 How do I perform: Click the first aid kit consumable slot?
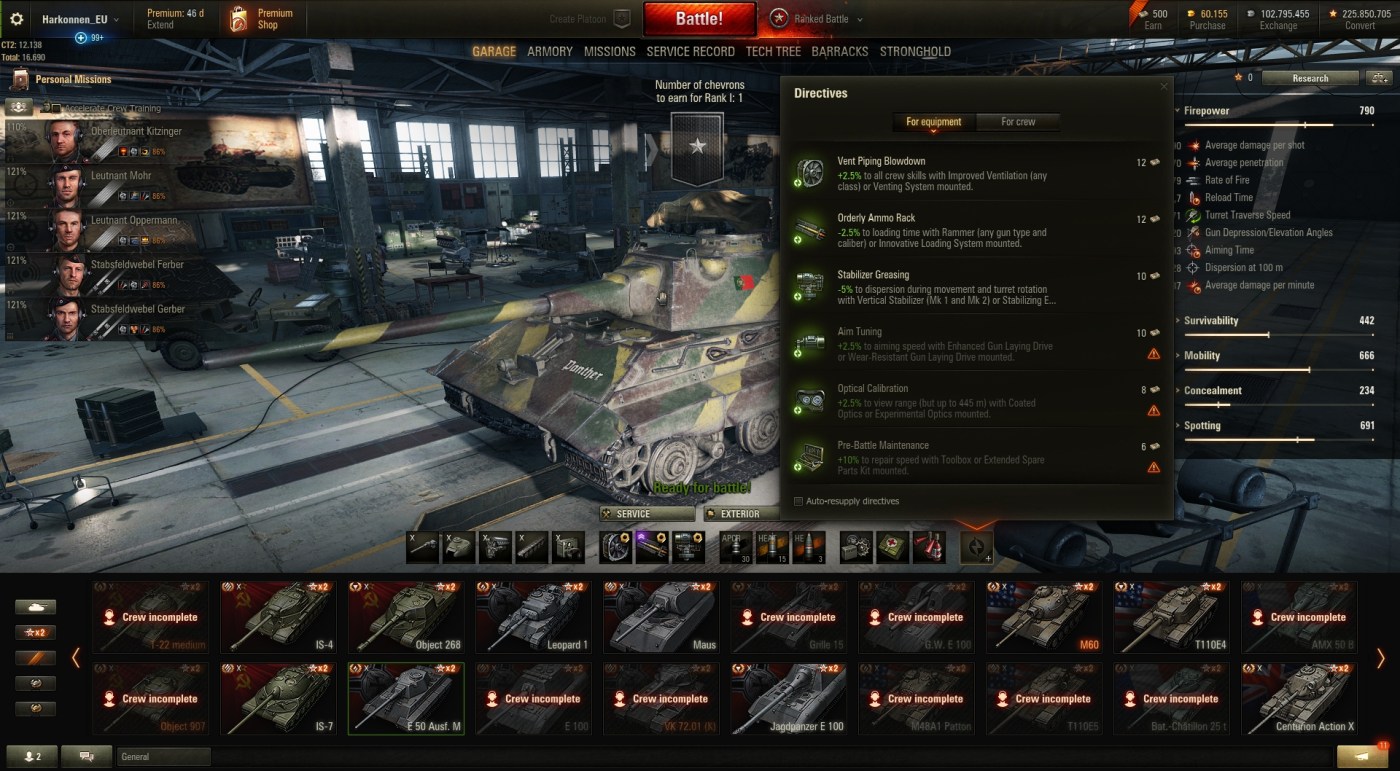(x=892, y=547)
